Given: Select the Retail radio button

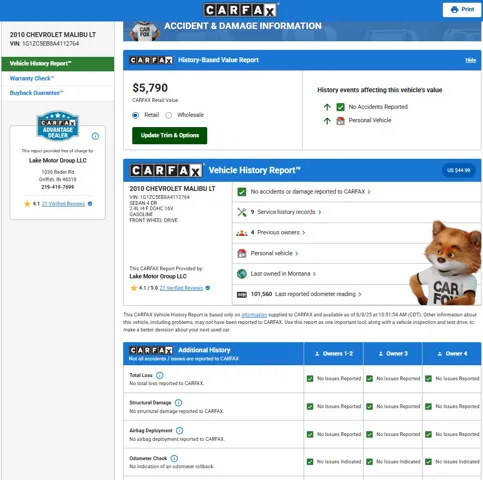Looking at the screenshot, I should click(135, 115).
